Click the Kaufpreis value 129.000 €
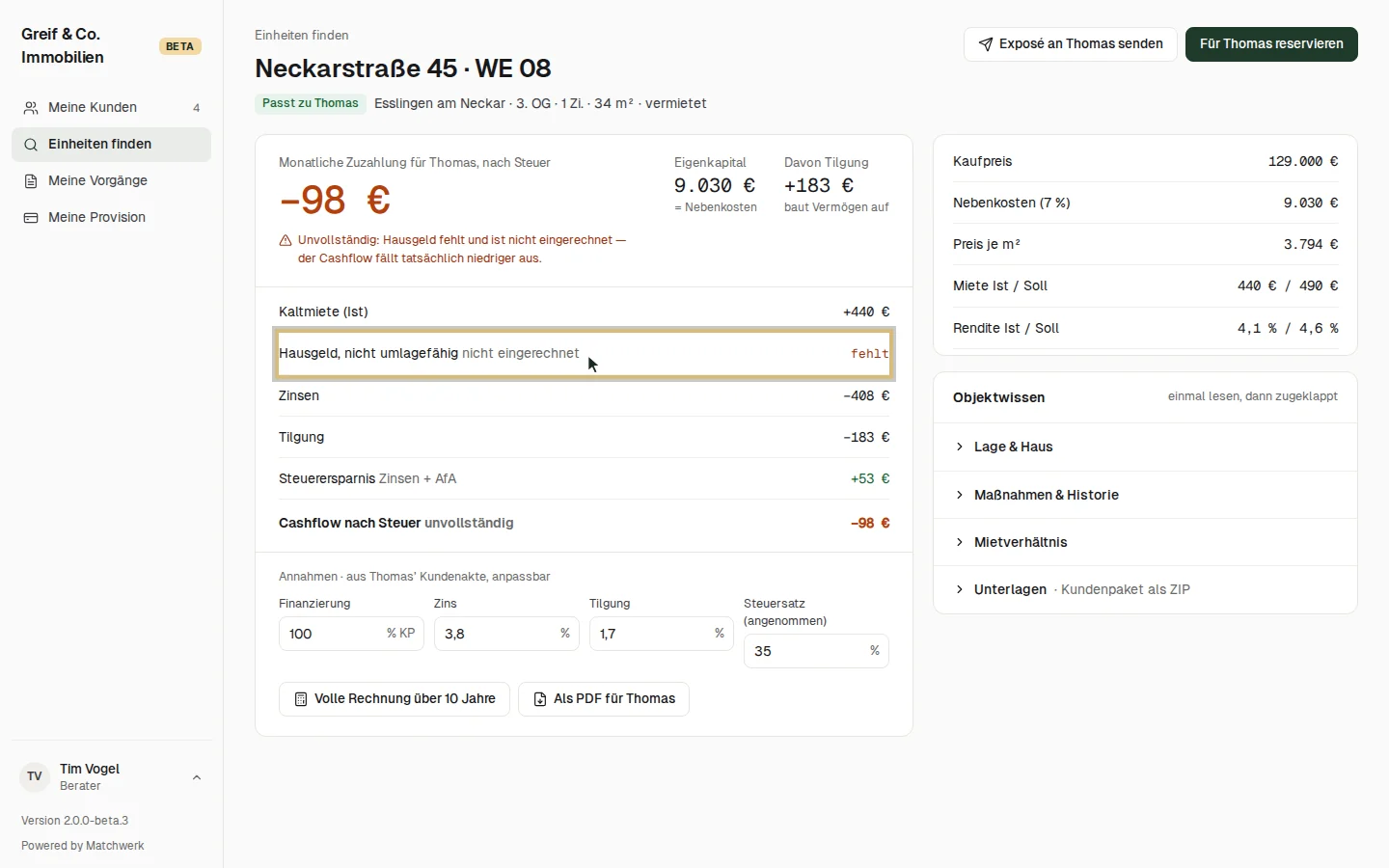This screenshot has height=868, width=1389. click(1303, 161)
